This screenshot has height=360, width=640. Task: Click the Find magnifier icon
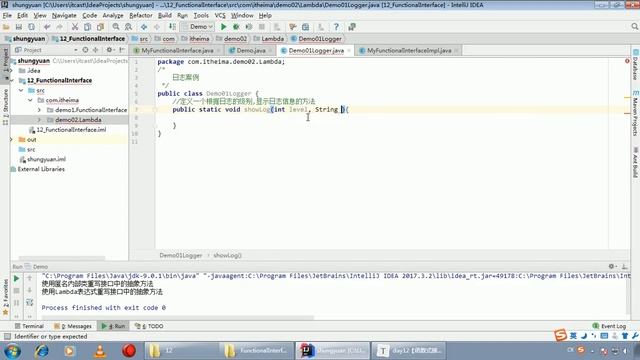pyautogui.click(x=116, y=27)
